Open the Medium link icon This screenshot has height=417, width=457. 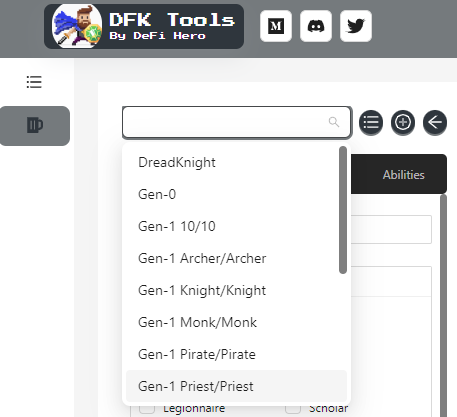(x=276, y=26)
